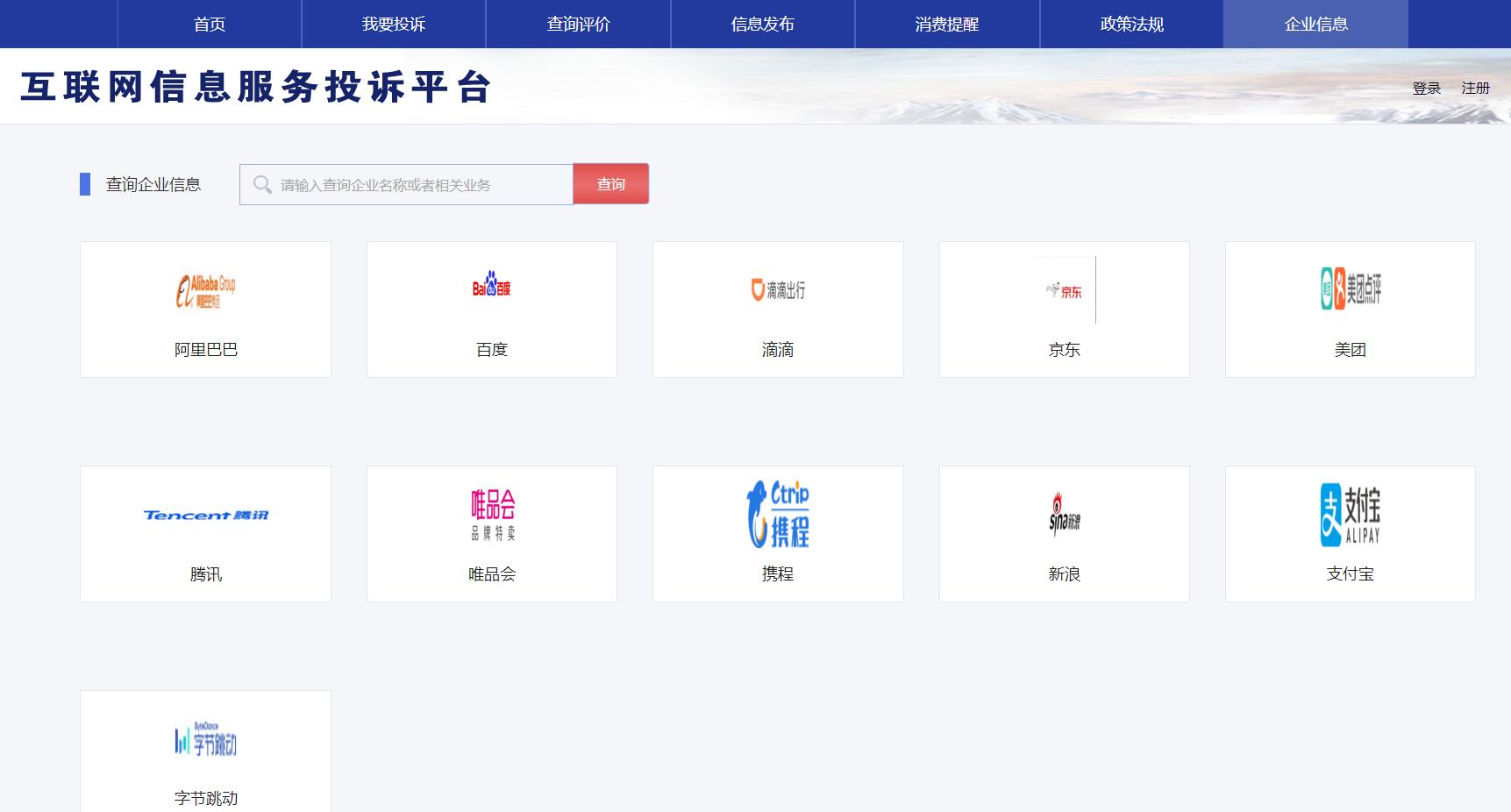Select the 百度 company name label
The height and width of the screenshot is (812, 1511).
tap(492, 349)
